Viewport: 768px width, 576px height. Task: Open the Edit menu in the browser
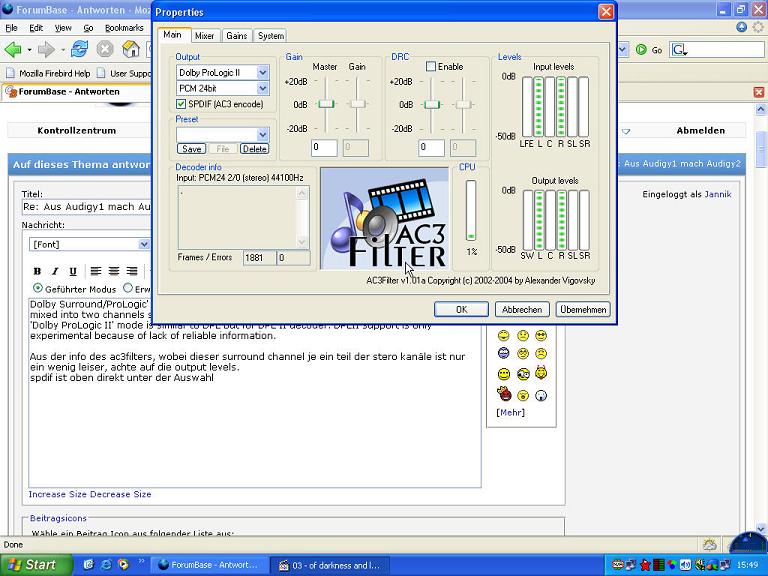pyautogui.click(x=36, y=28)
